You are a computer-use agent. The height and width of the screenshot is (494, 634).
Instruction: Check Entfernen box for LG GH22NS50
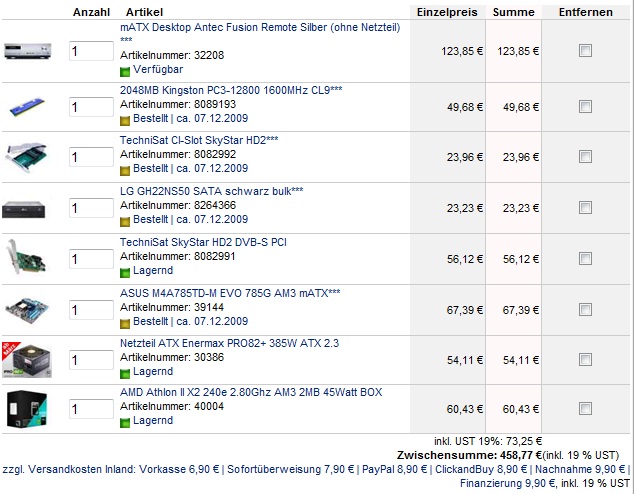(x=585, y=208)
